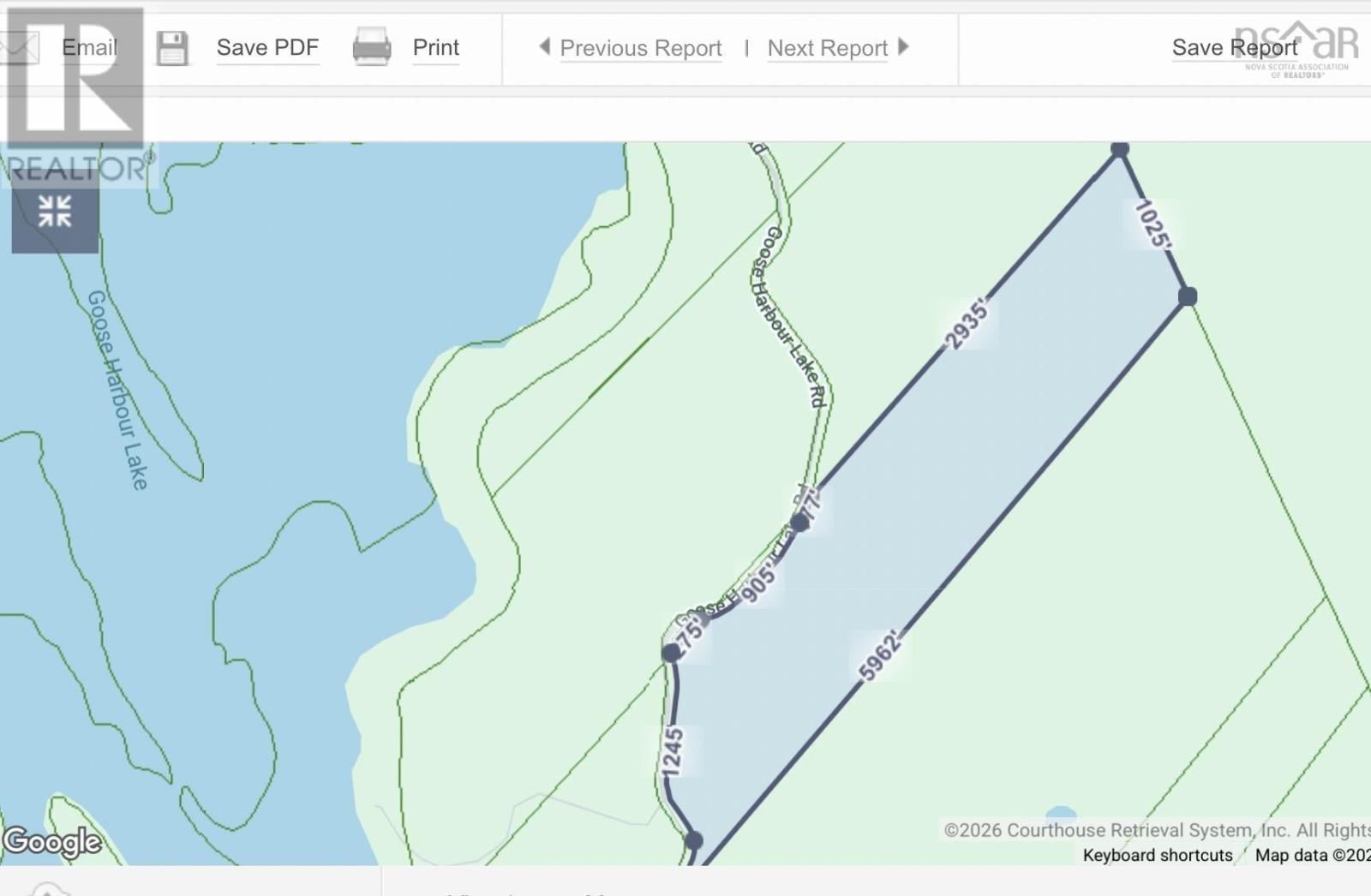
Task: Click the Google logo on the map
Action: [x=53, y=842]
